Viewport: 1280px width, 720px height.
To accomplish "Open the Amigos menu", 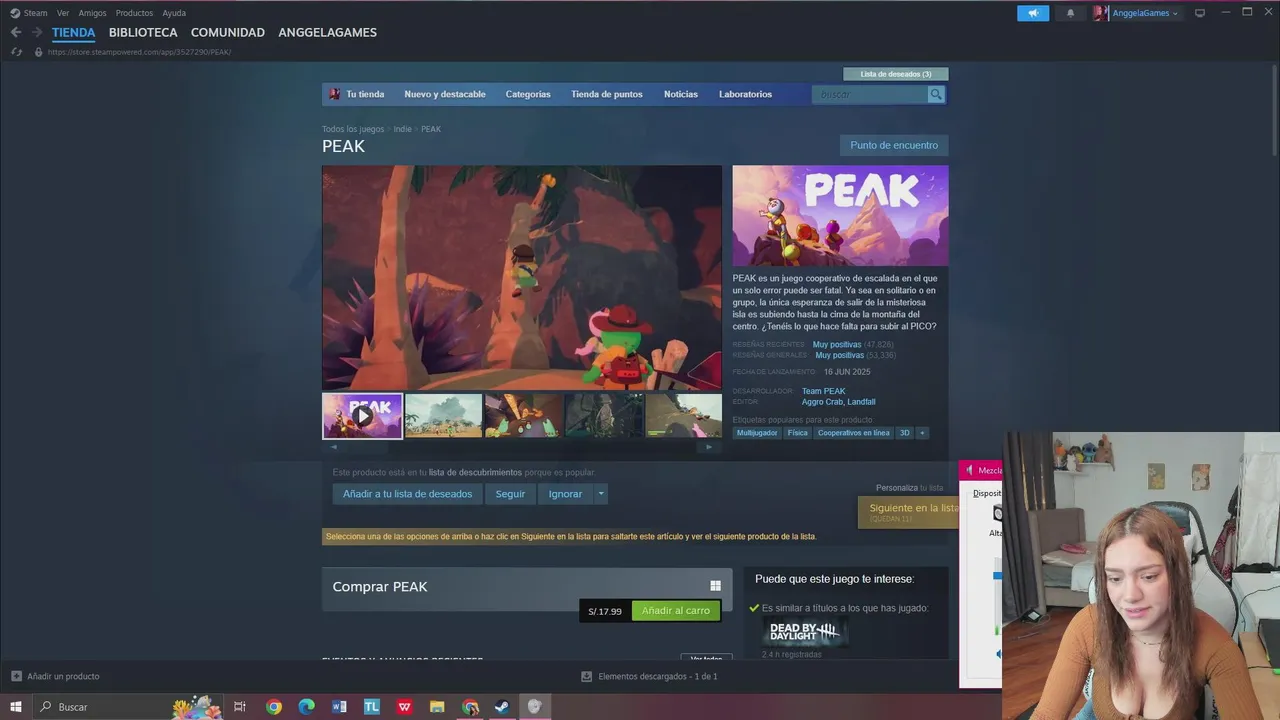I will 92,13.
